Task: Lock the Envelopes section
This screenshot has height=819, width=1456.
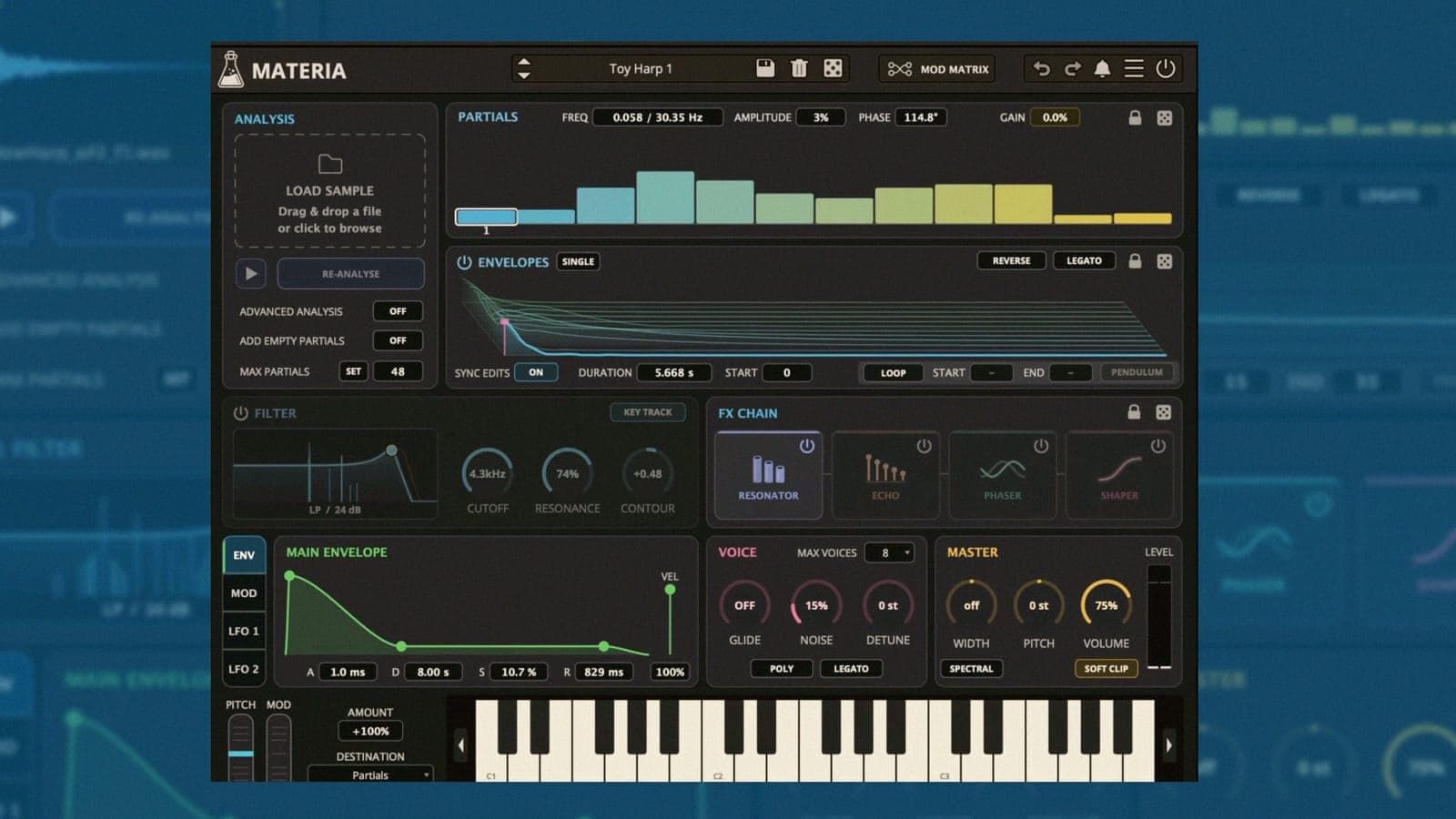Action: [1135, 261]
